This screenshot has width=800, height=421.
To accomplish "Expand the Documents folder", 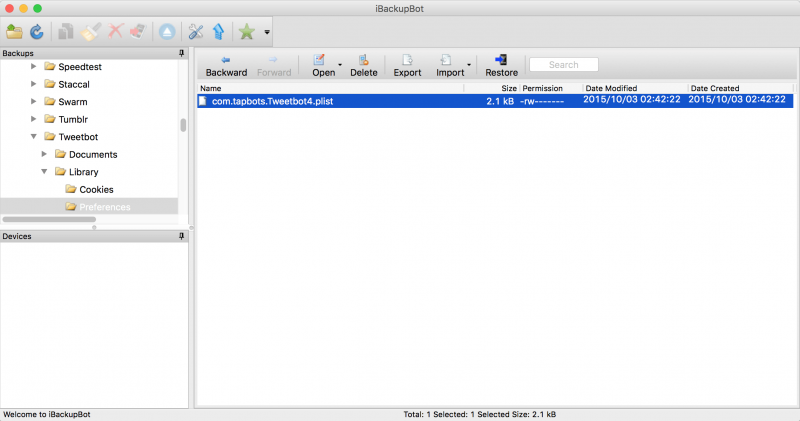I will click(44, 154).
